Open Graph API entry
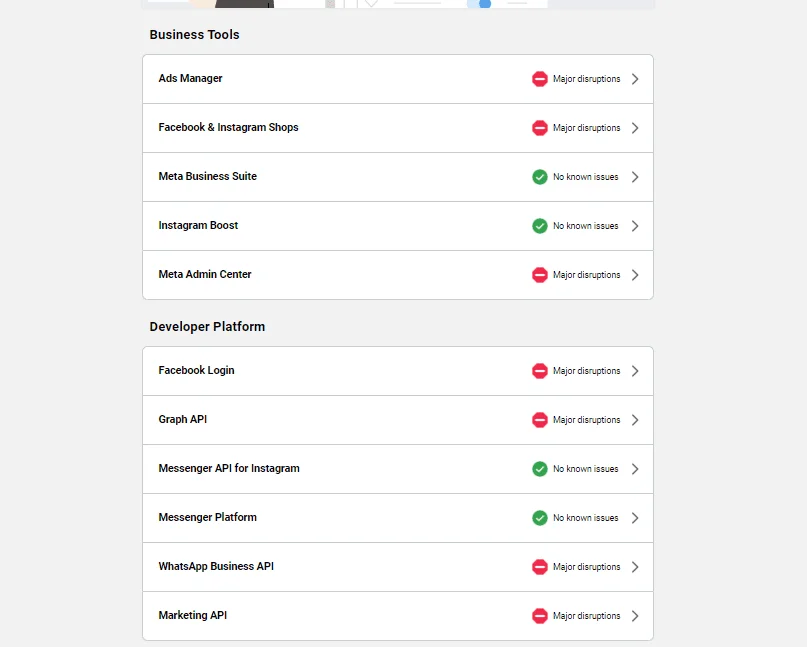Screen dimensions: 807x647 398,419
